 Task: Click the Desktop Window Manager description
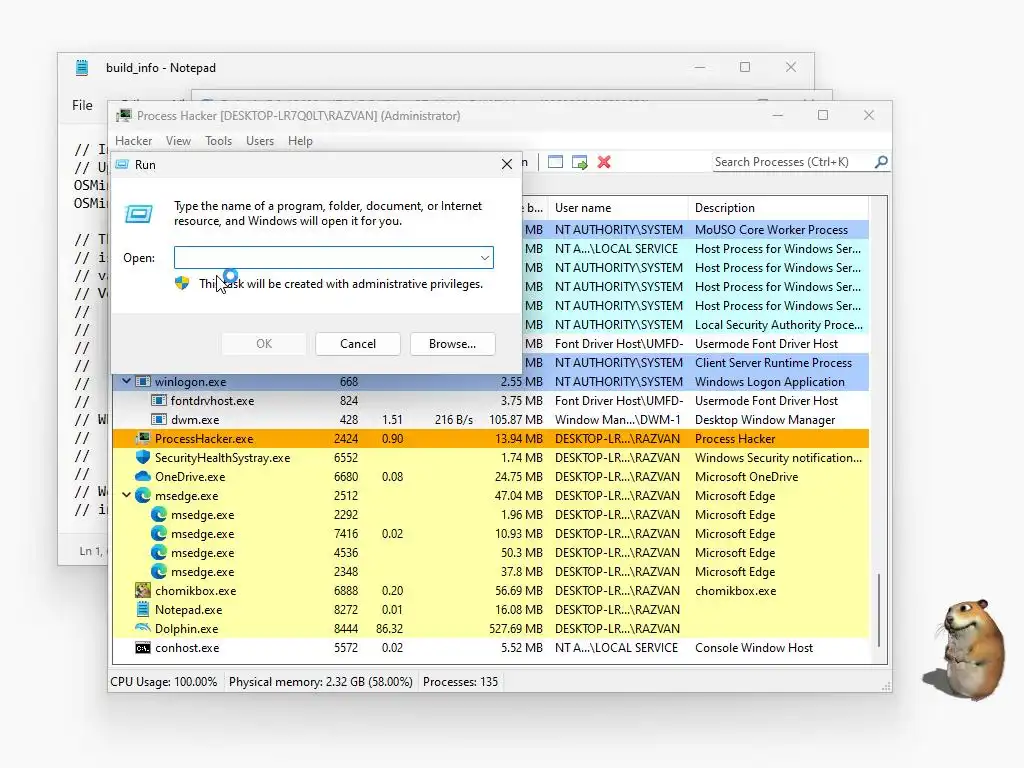click(x=765, y=419)
